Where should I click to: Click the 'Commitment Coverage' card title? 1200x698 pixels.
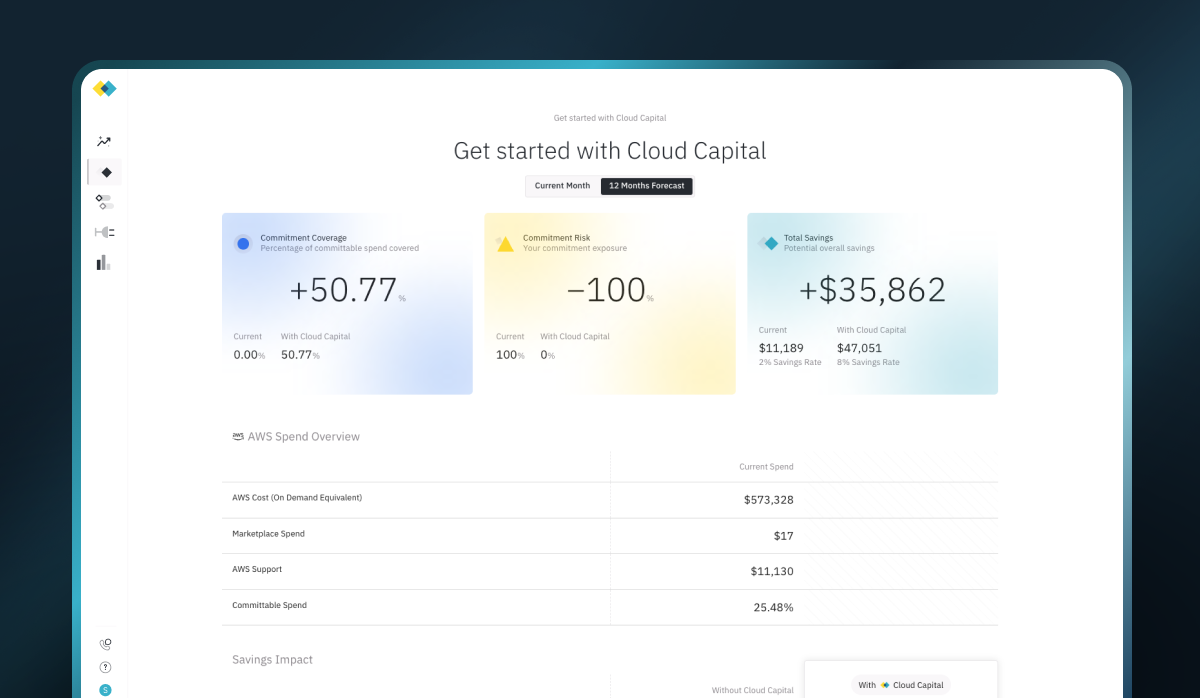(303, 238)
